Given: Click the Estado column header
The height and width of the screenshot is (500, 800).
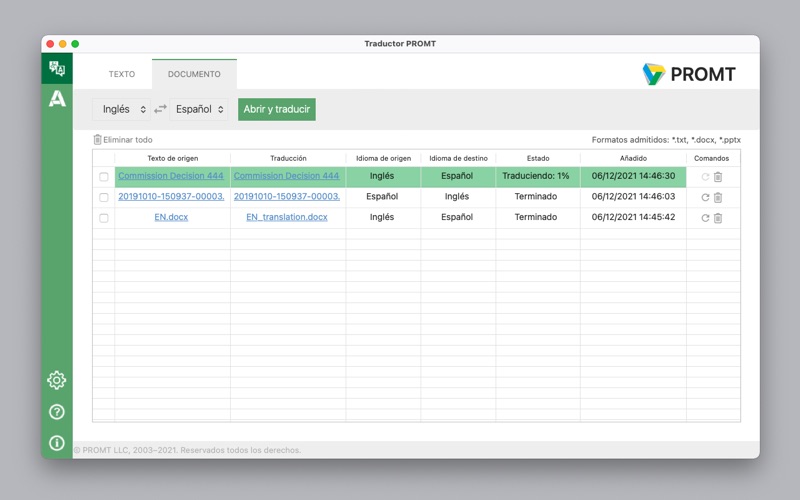Looking at the screenshot, I should click(x=538, y=158).
